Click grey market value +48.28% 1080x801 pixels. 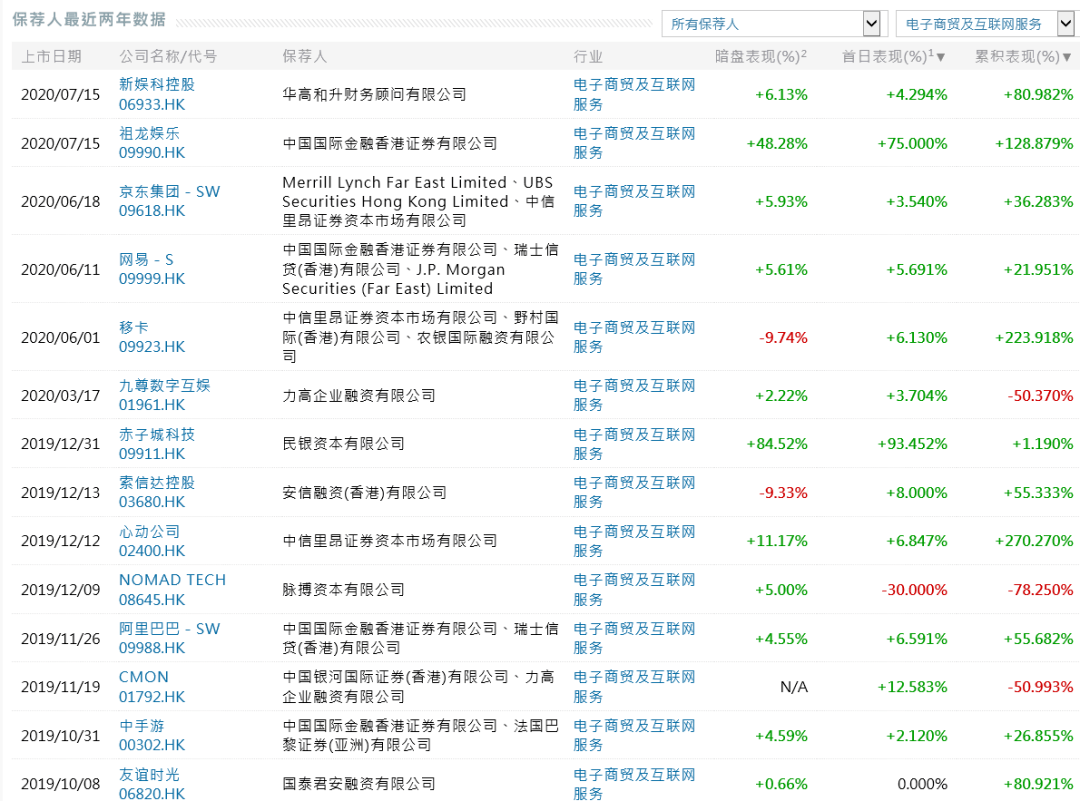click(x=777, y=144)
